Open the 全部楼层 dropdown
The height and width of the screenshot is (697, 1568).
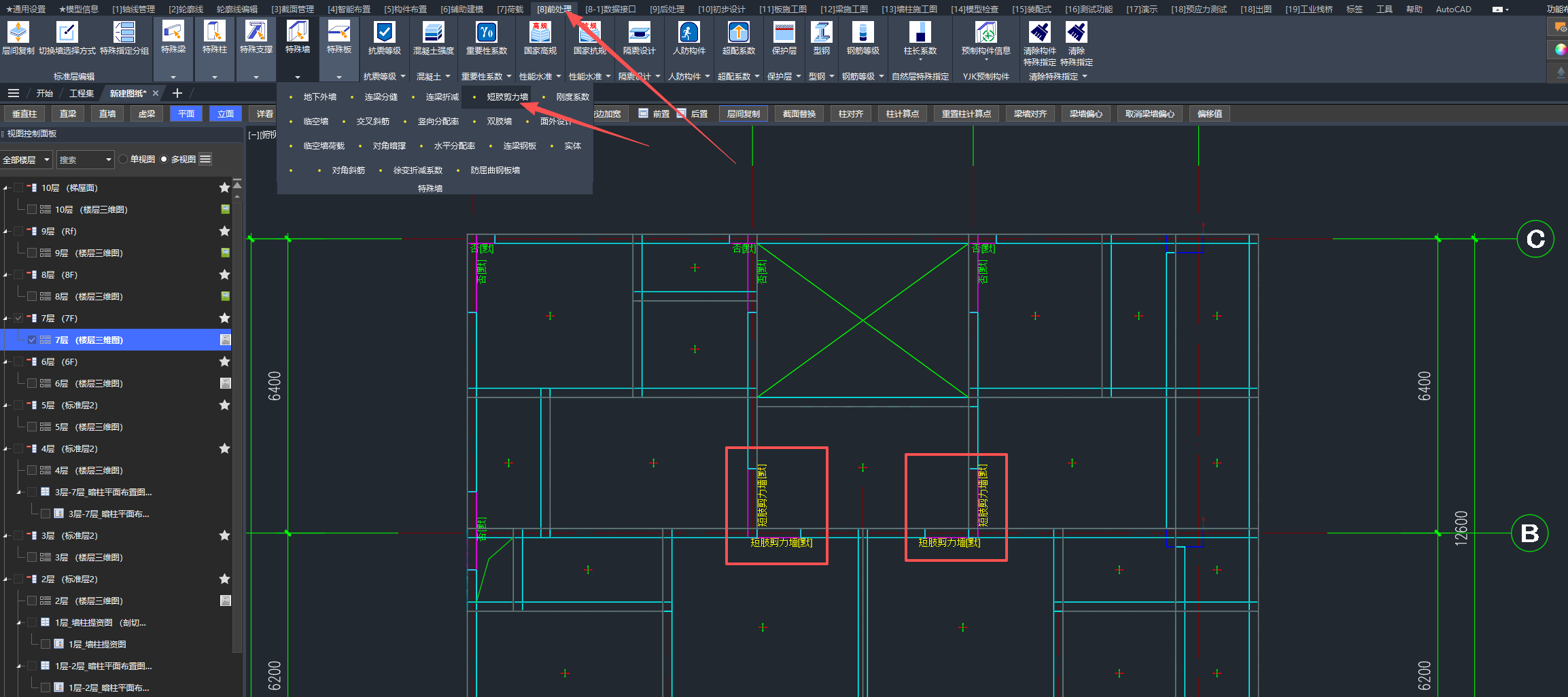coord(27,160)
